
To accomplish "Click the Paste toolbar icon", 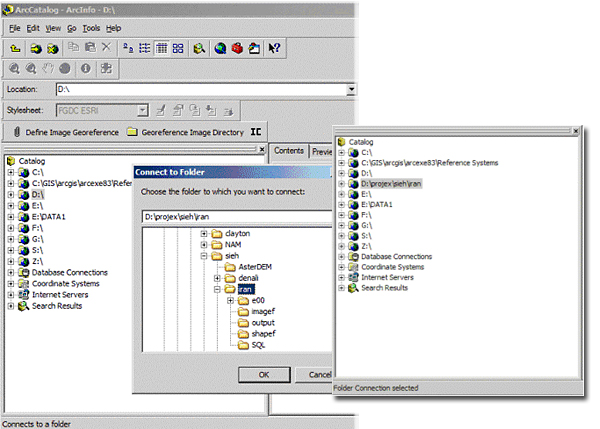I will point(90,47).
